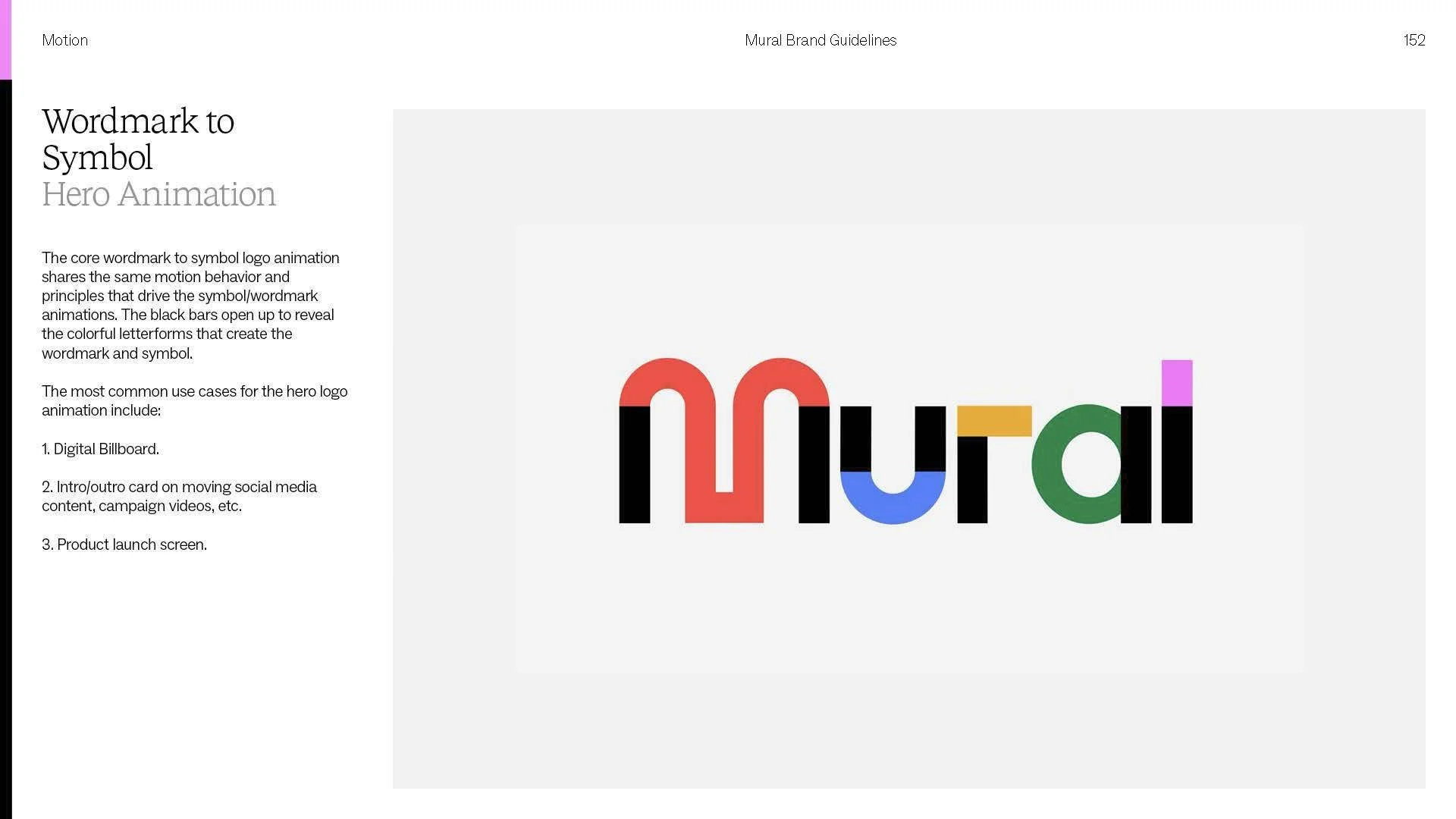Screen dimensions: 1456x819
Task: Click the Mural wordmark logo image
Action: [905, 441]
